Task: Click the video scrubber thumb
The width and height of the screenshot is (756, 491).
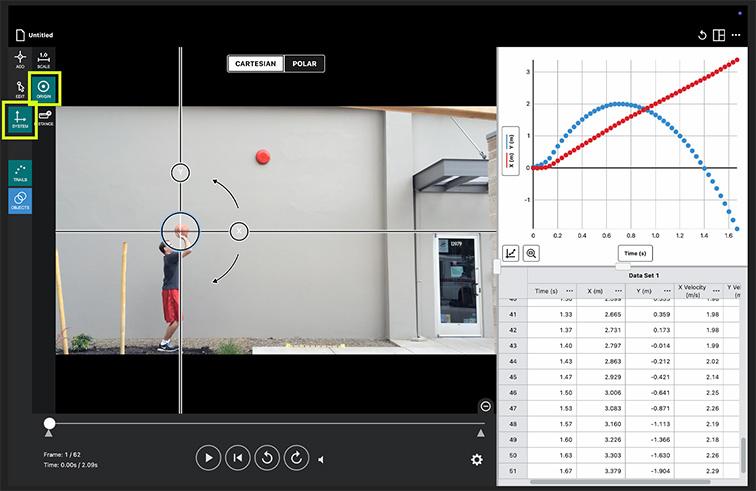Action: coord(49,423)
